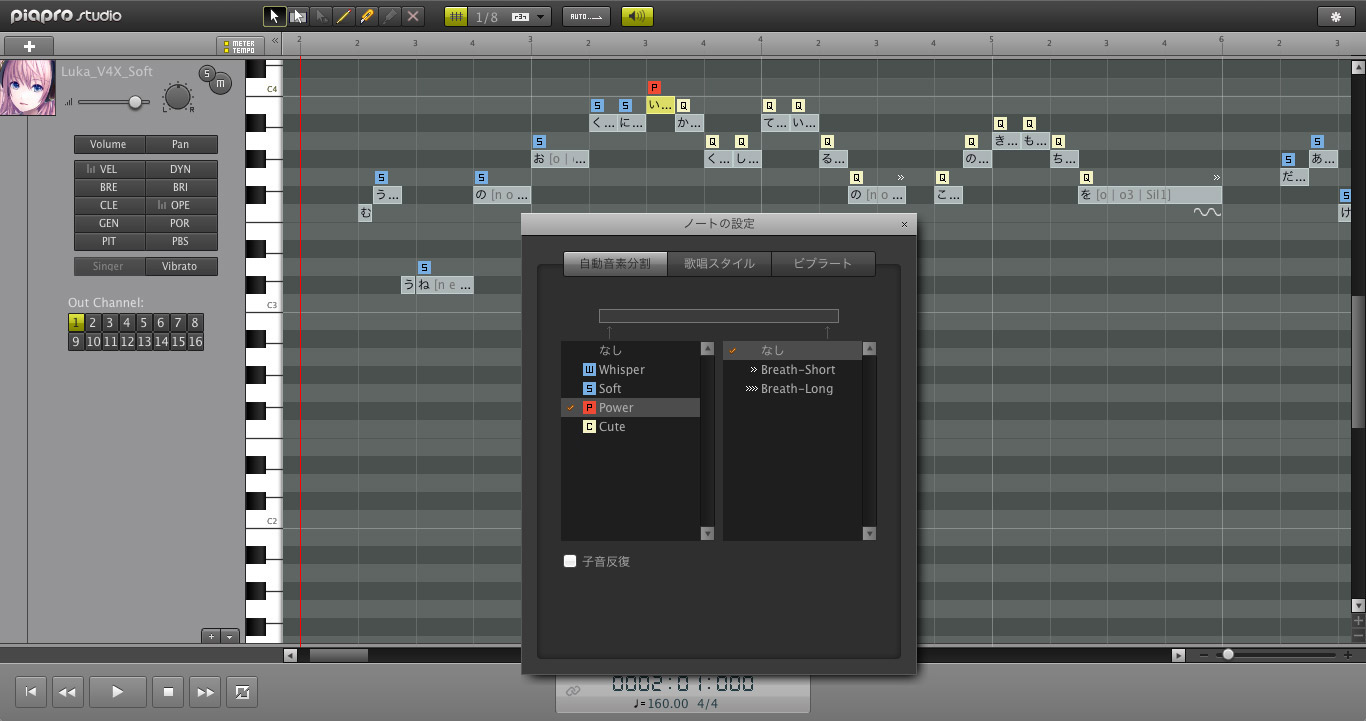
Task: Toggle the grid snap button
Action: pyautogui.click(x=456, y=17)
